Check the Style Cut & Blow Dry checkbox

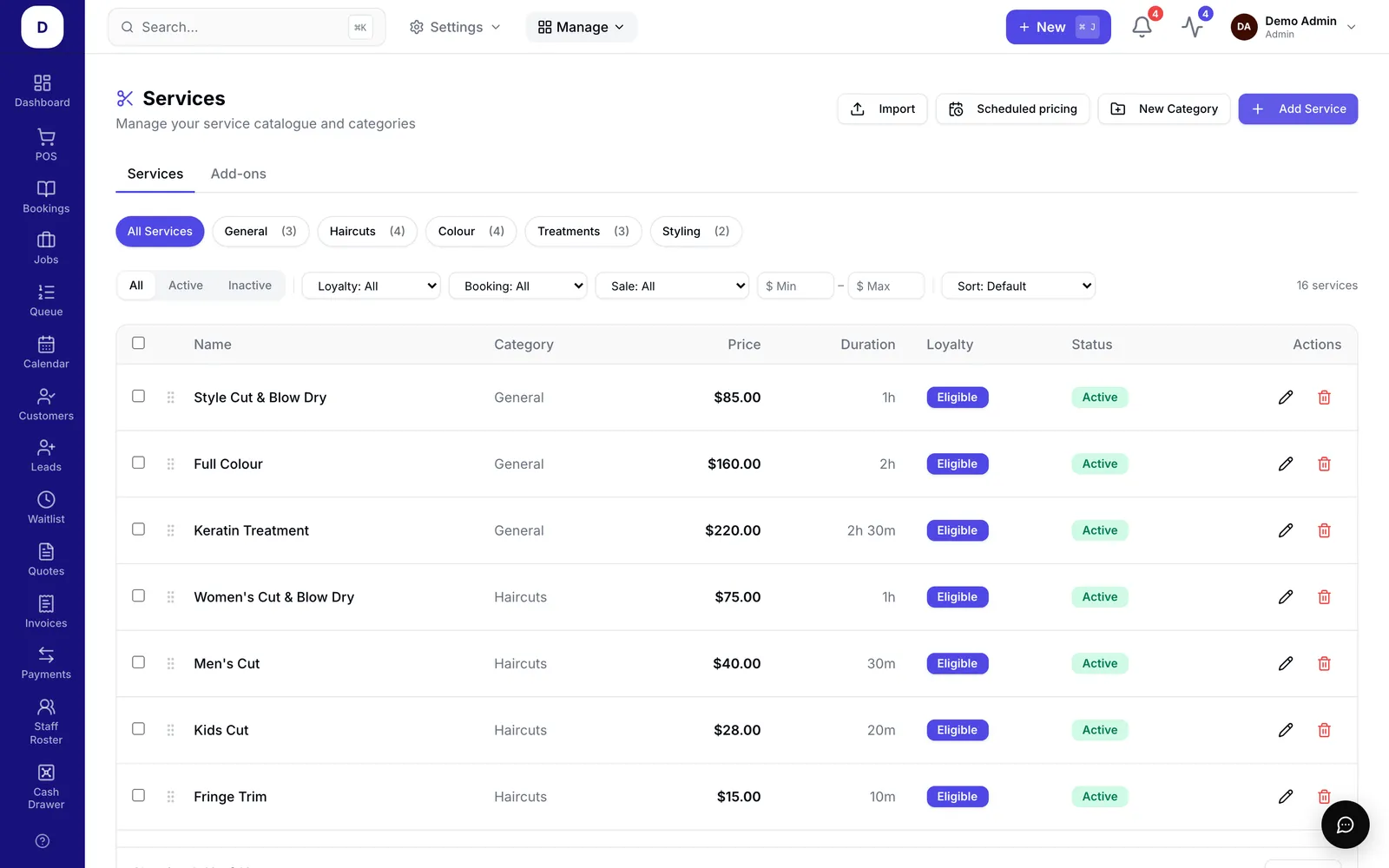point(138,396)
